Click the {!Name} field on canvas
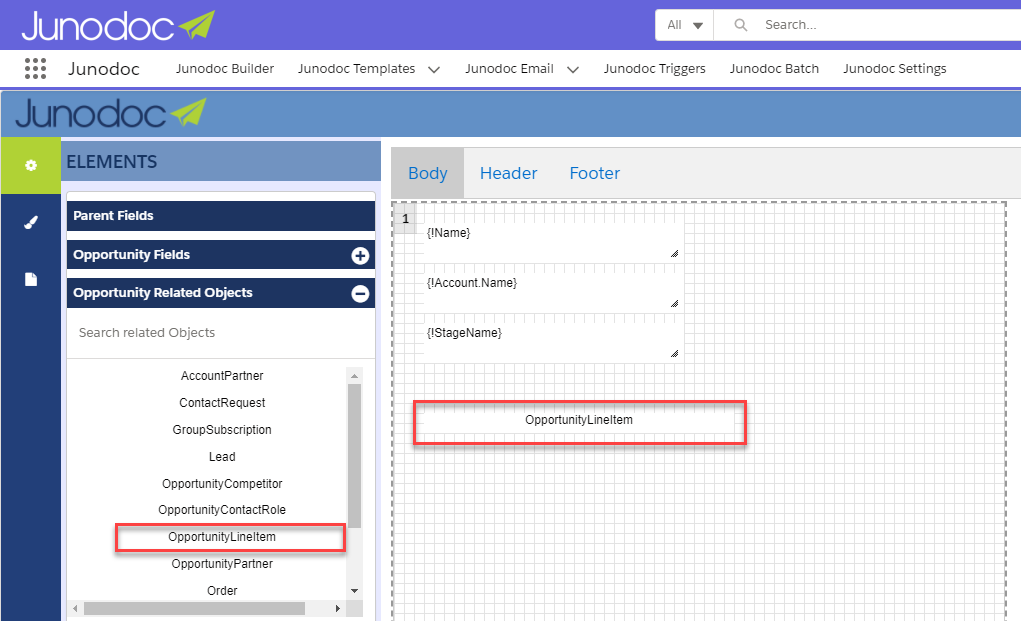Image resolution: width=1021 pixels, height=621 pixels. pyautogui.click(x=553, y=242)
